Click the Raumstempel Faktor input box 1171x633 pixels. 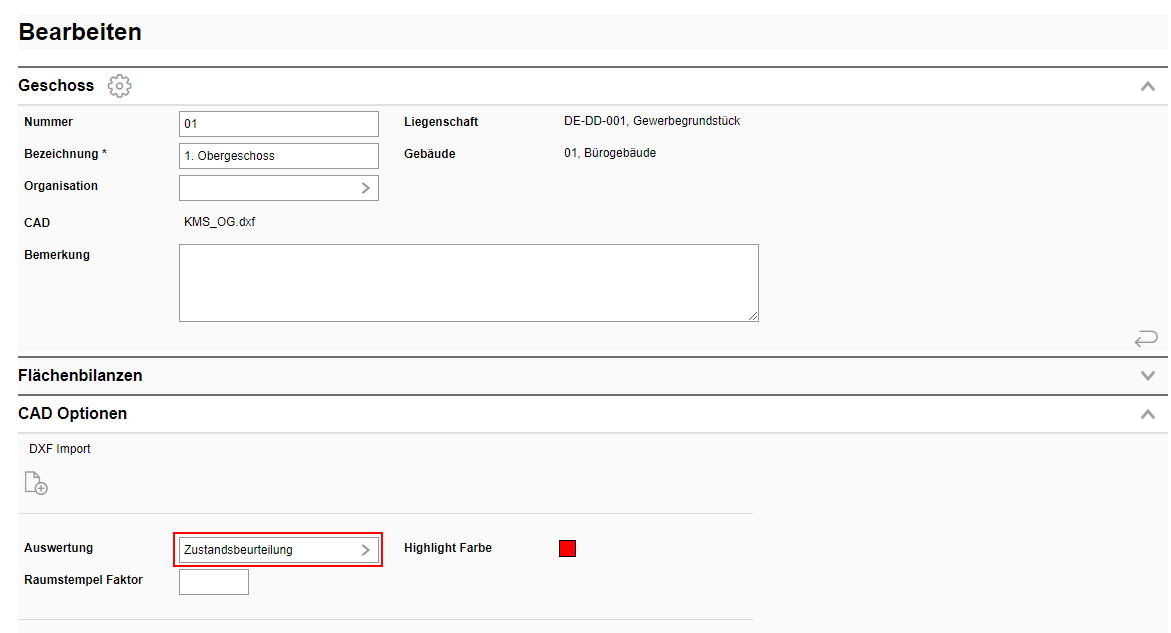tap(213, 581)
